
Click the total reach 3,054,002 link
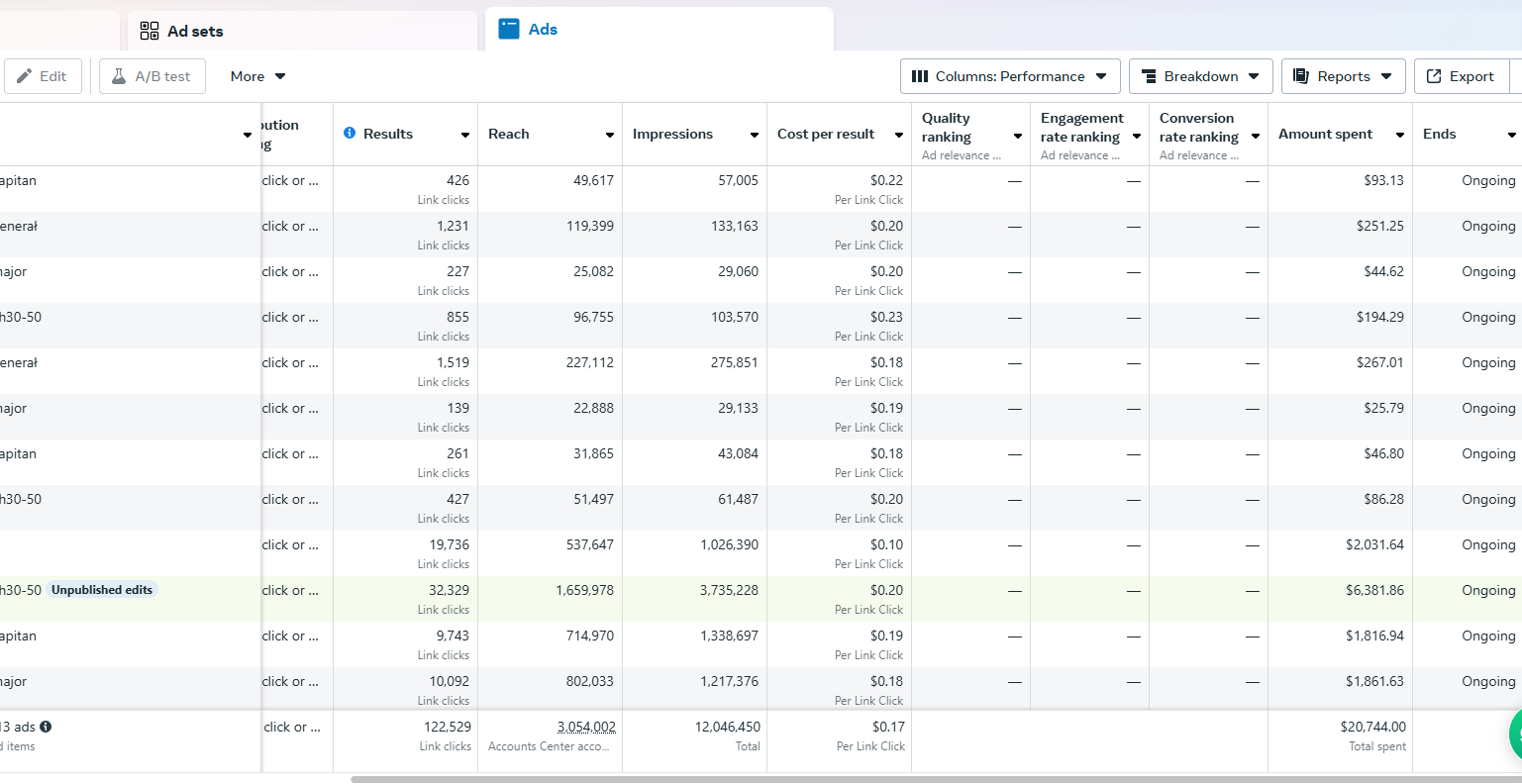tap(586, 727)
